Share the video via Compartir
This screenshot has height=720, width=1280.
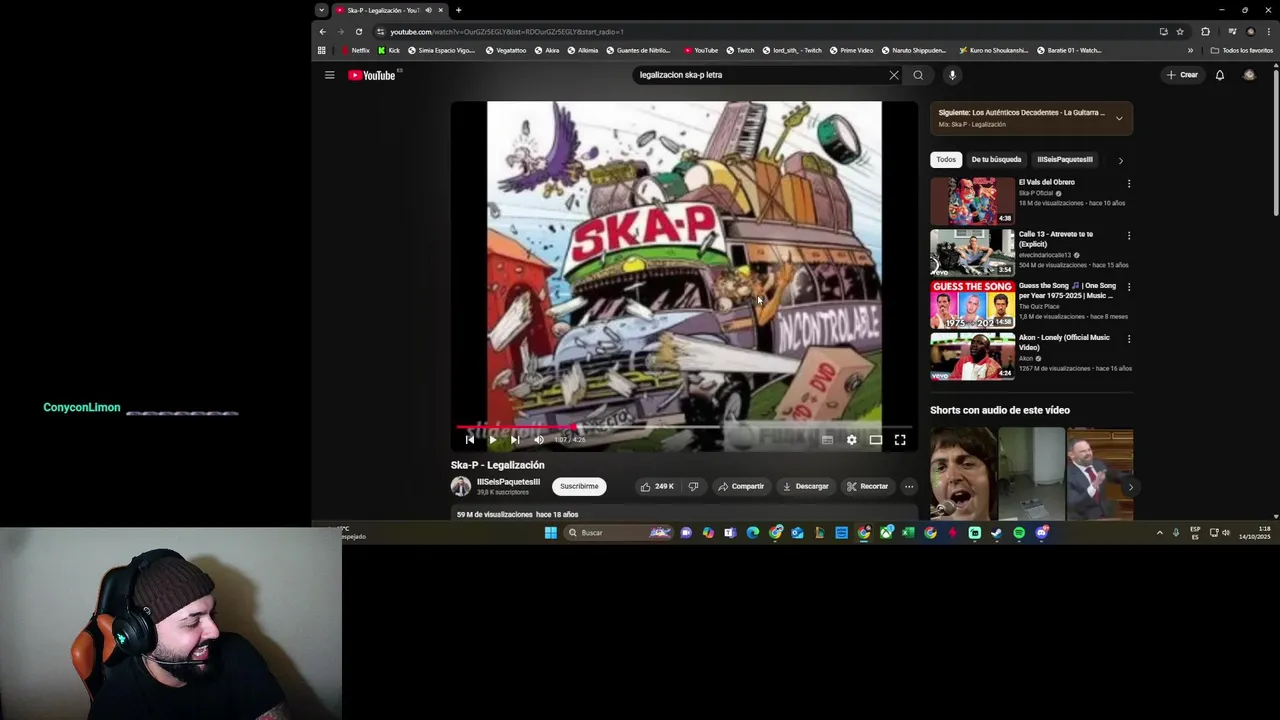point(741,487)
